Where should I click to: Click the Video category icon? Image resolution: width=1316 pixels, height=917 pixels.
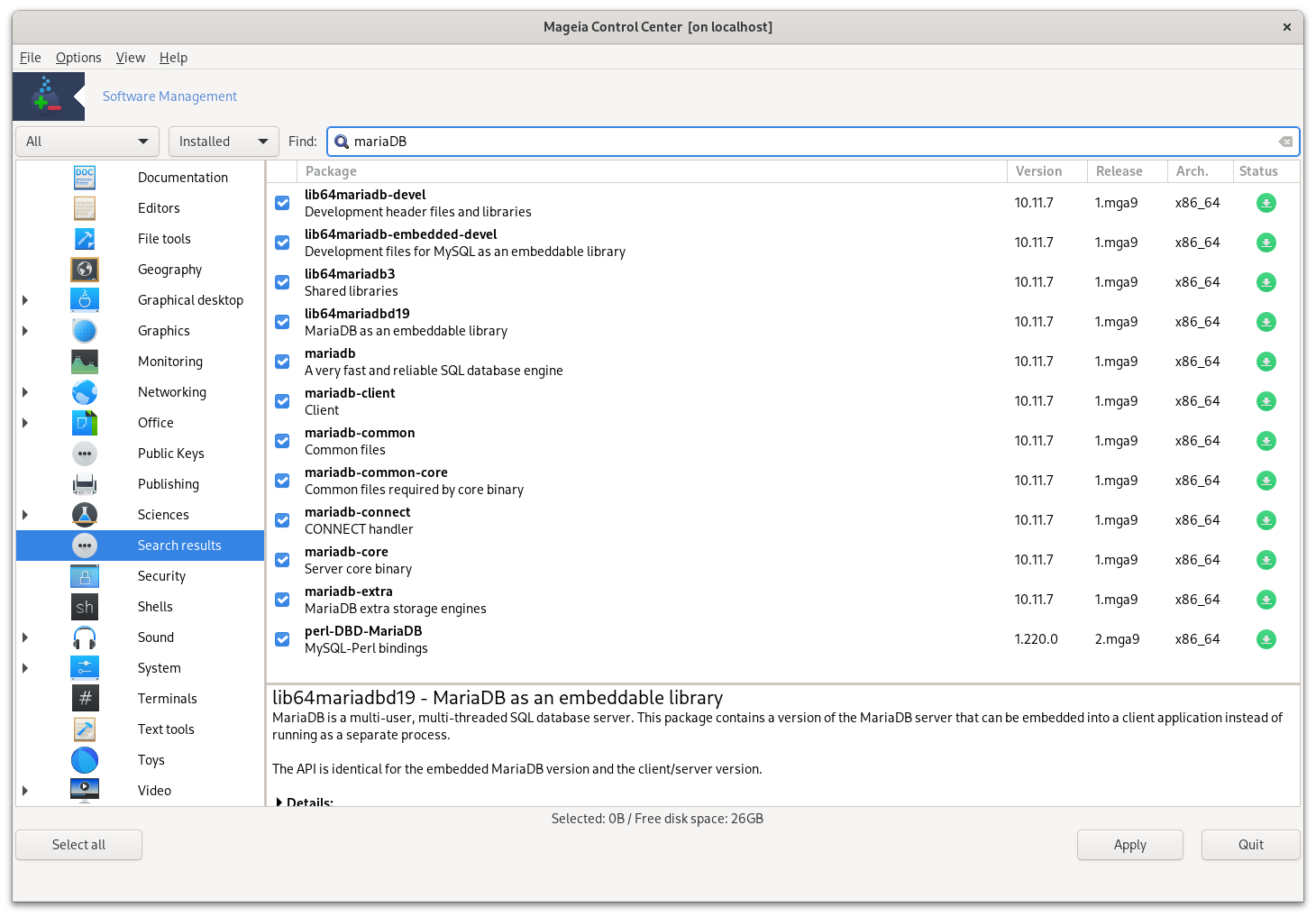coord(85,791)
